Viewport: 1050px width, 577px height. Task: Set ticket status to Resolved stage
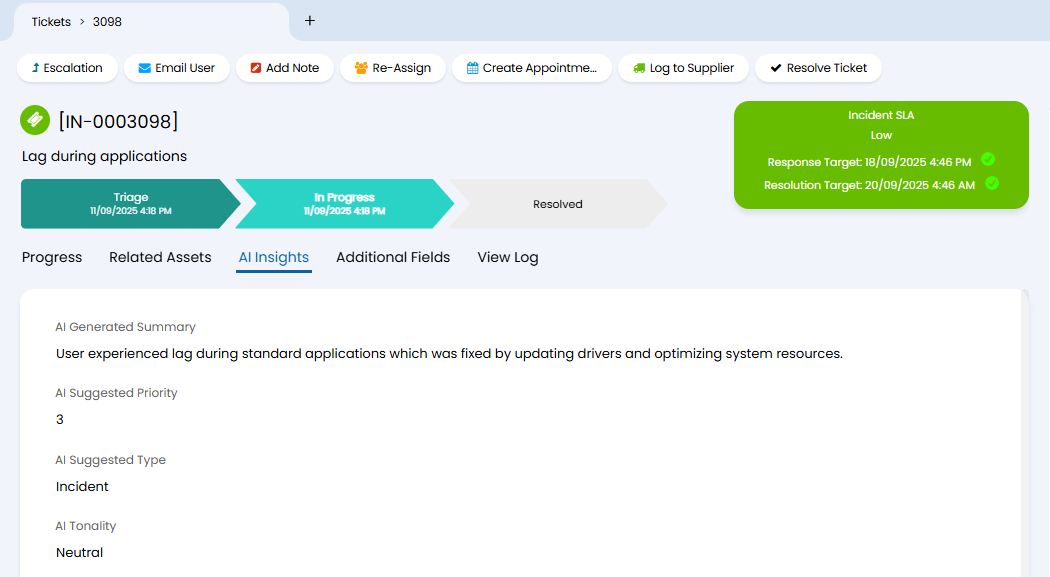pos(557,204)
